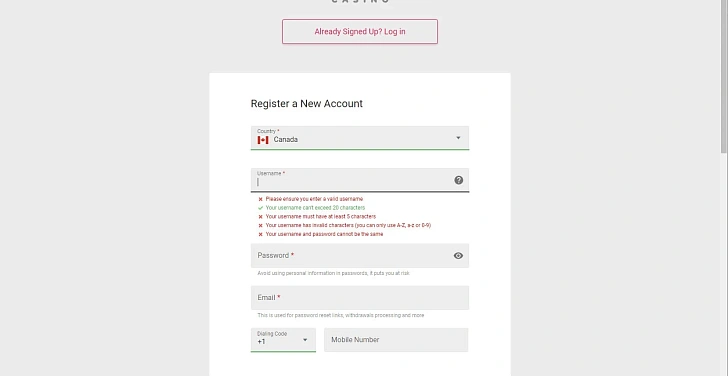Focus the Username input field
The height and width of the screenshot is (376, 728).
360,180
